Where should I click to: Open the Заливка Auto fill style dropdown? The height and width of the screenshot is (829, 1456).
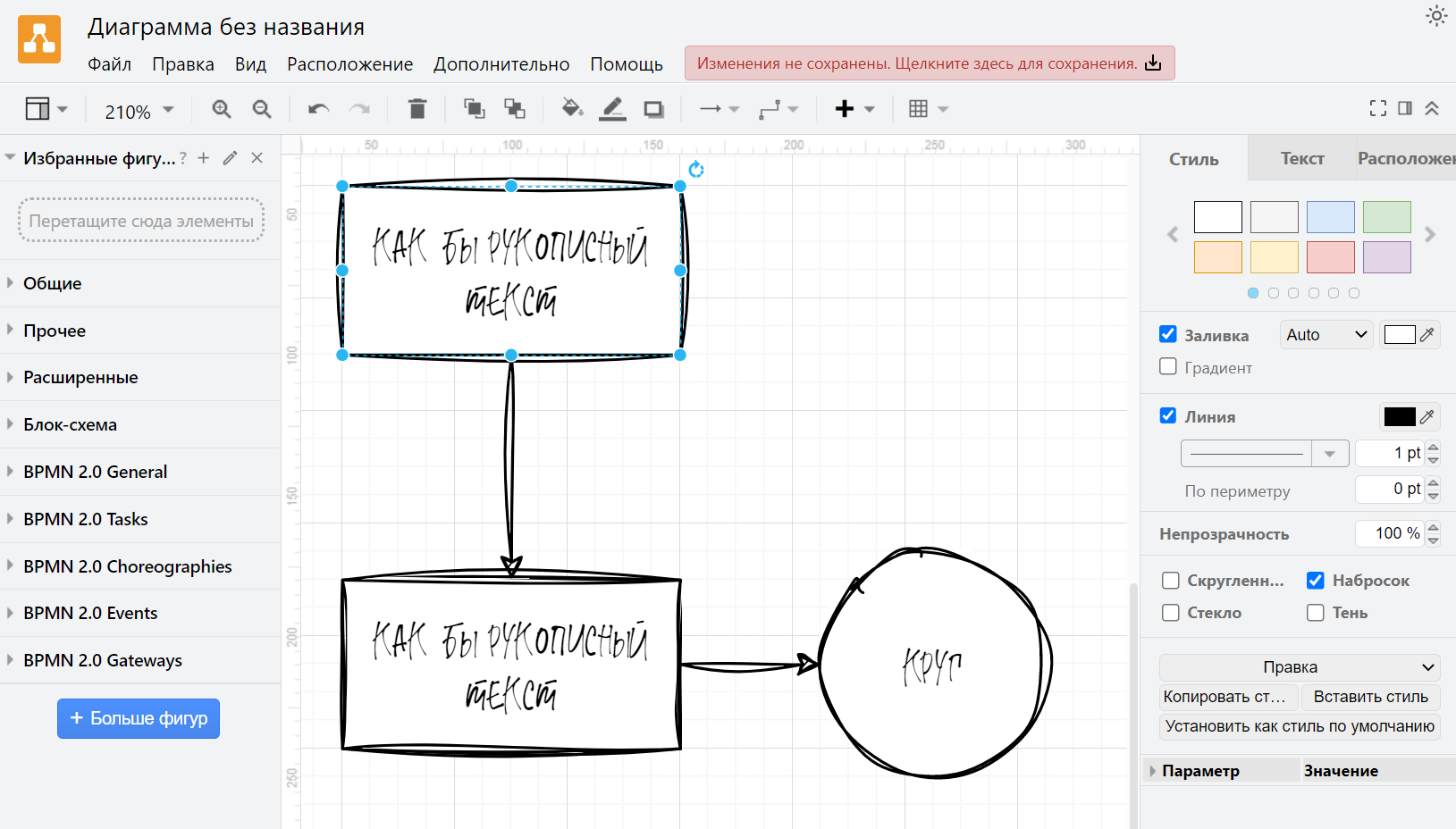click(x=1326, y=335)
